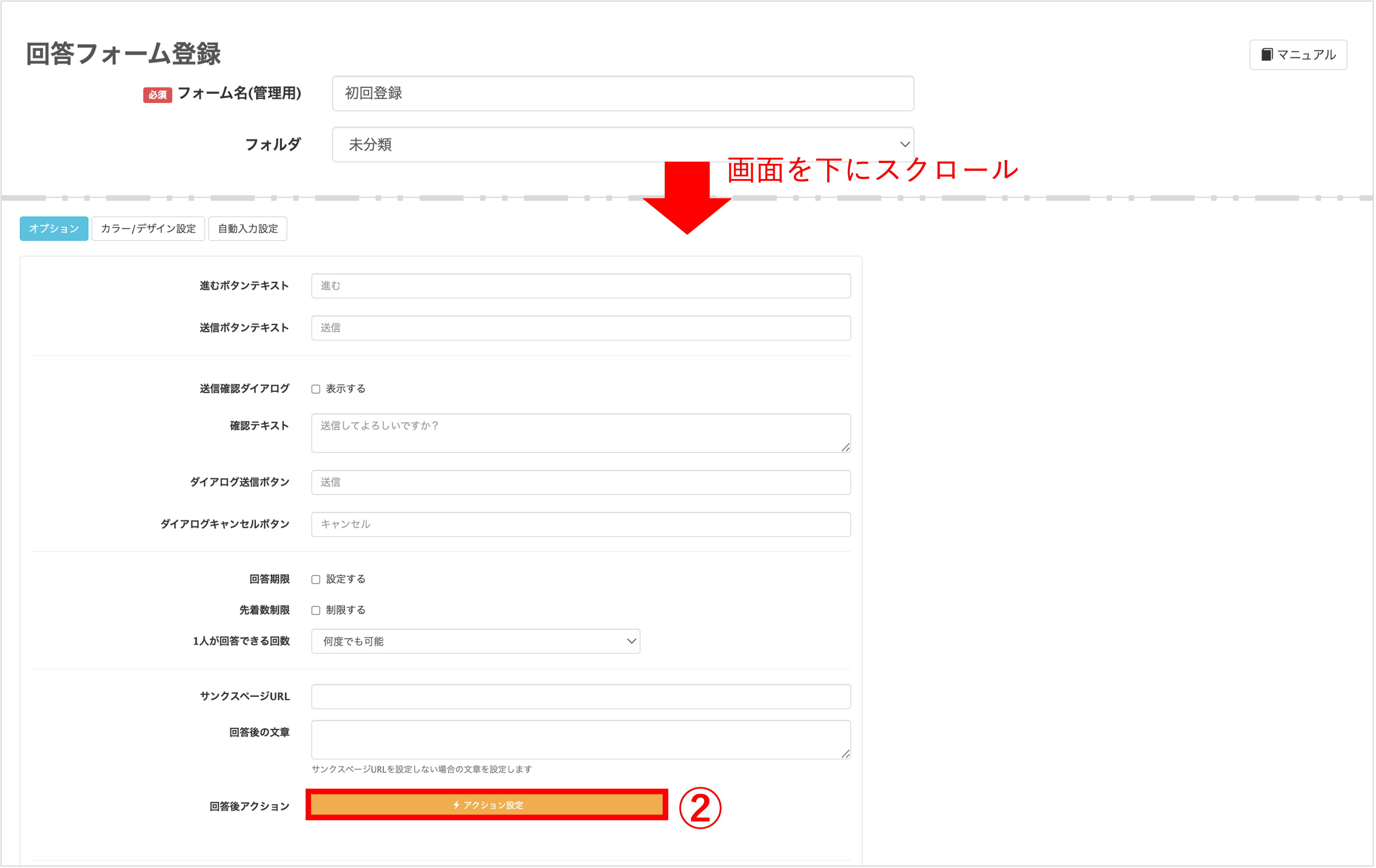Image resolution: width=1376 pixels, height=868 pixels.
Task: Check 設定する for 回答期限
Action: click(x=315, y=579)
